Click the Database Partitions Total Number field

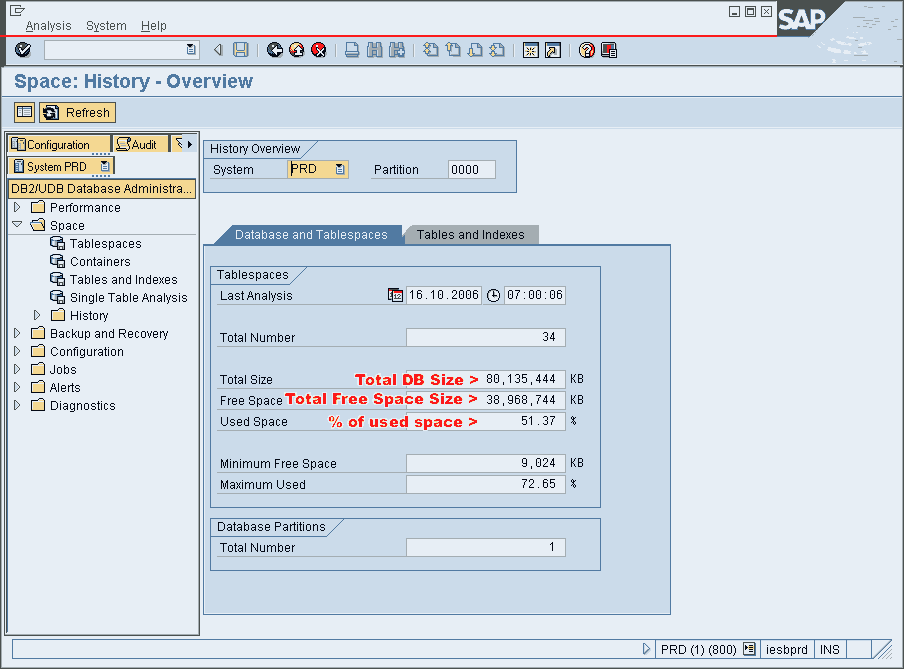click(x=485, y=547)
